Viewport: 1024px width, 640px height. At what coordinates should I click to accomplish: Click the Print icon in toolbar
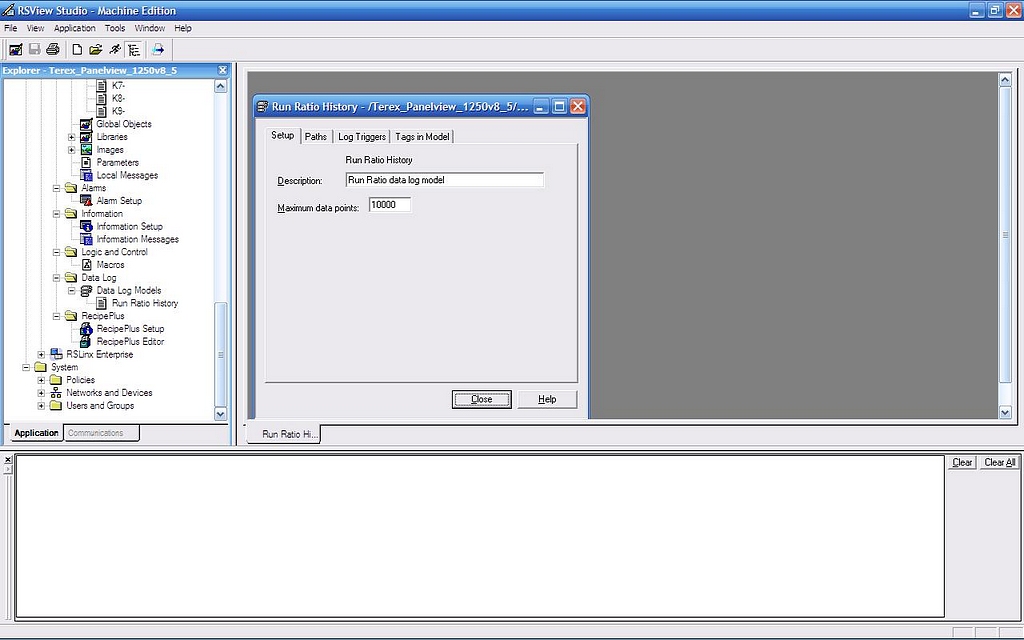click(53, 50)
